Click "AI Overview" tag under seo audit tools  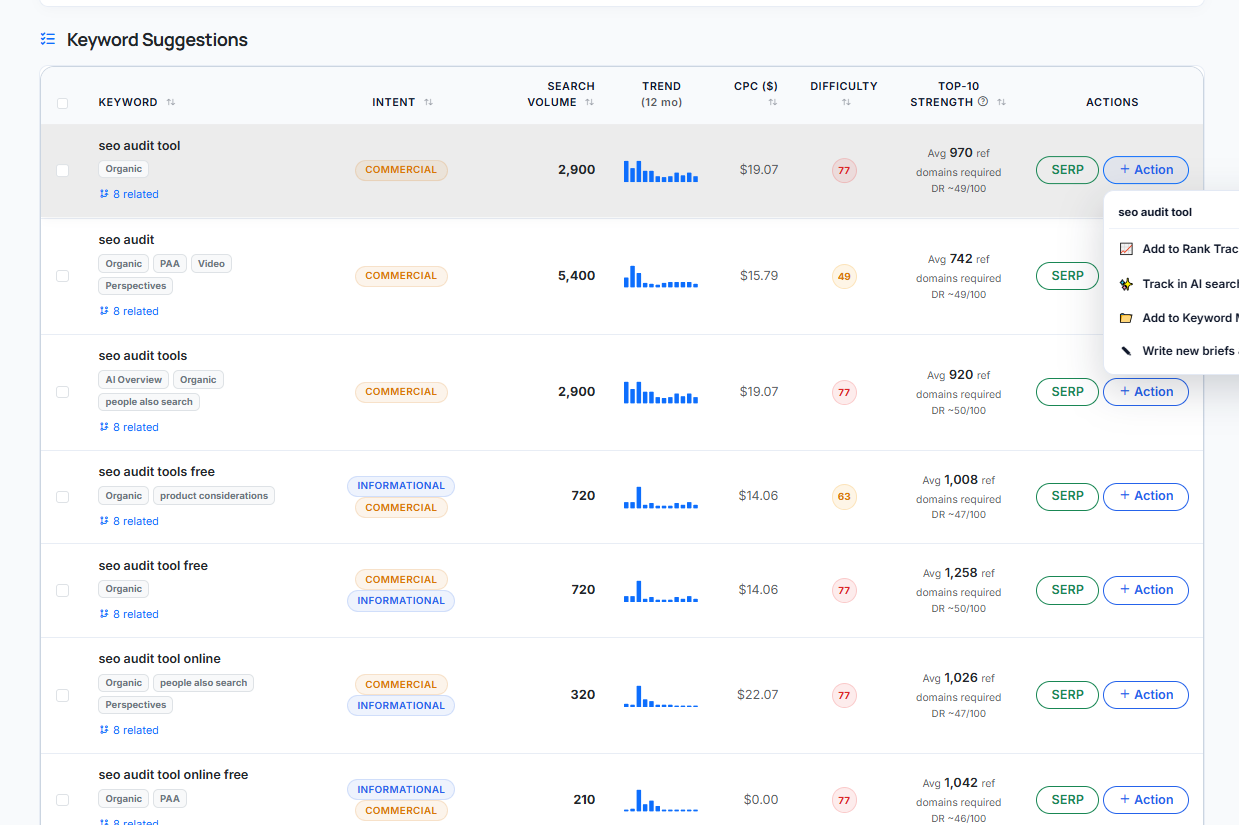134,380
